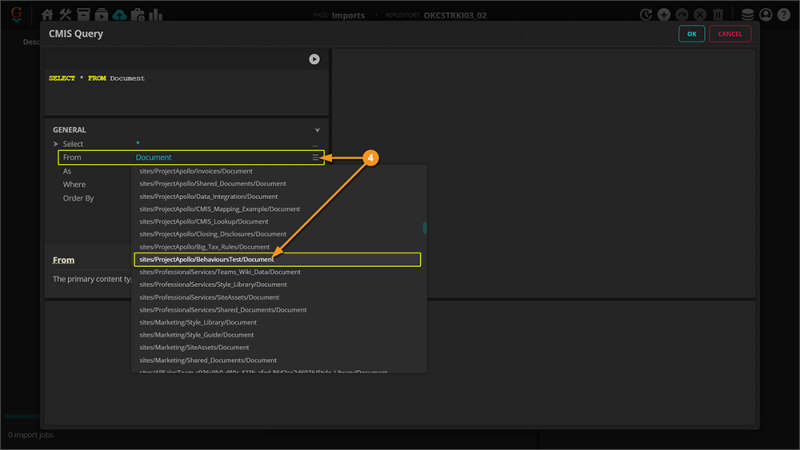The width and height of the screenshot is (800, 450).
Task: Choose sites/Marketing/SiteAssets/Document
Action: 194,347
